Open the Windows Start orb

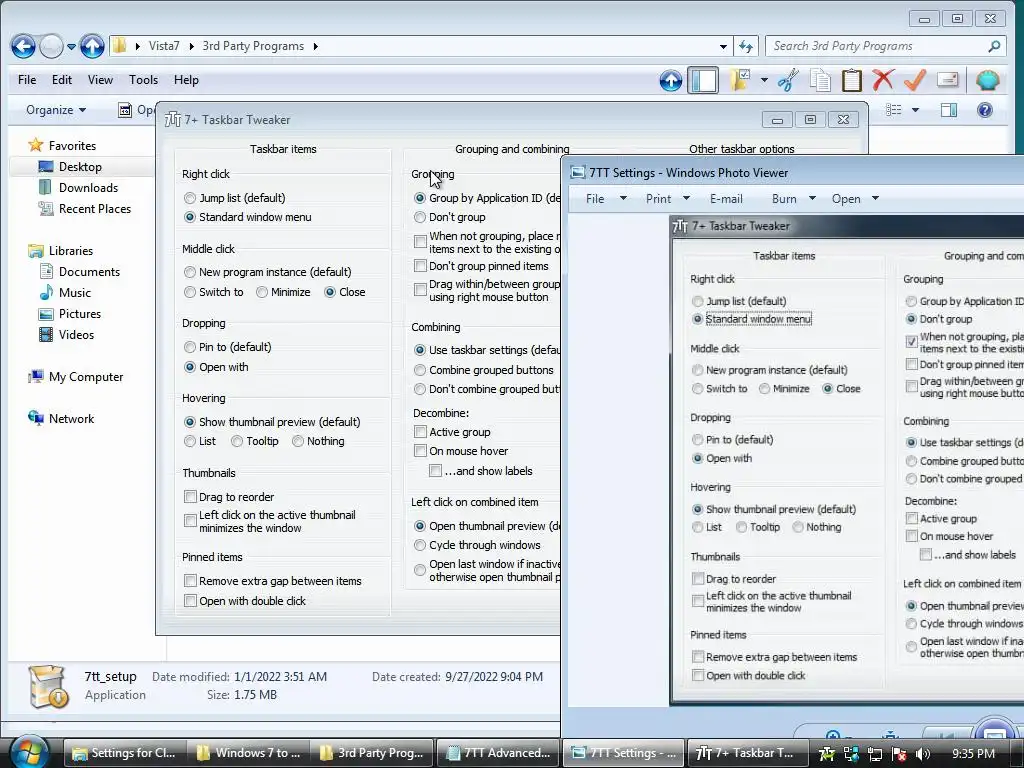click(x=29, y=751)
